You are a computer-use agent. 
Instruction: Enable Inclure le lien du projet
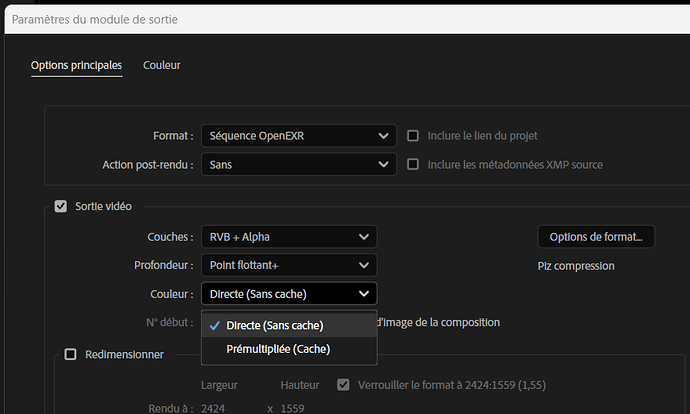(x=414, y=136)
